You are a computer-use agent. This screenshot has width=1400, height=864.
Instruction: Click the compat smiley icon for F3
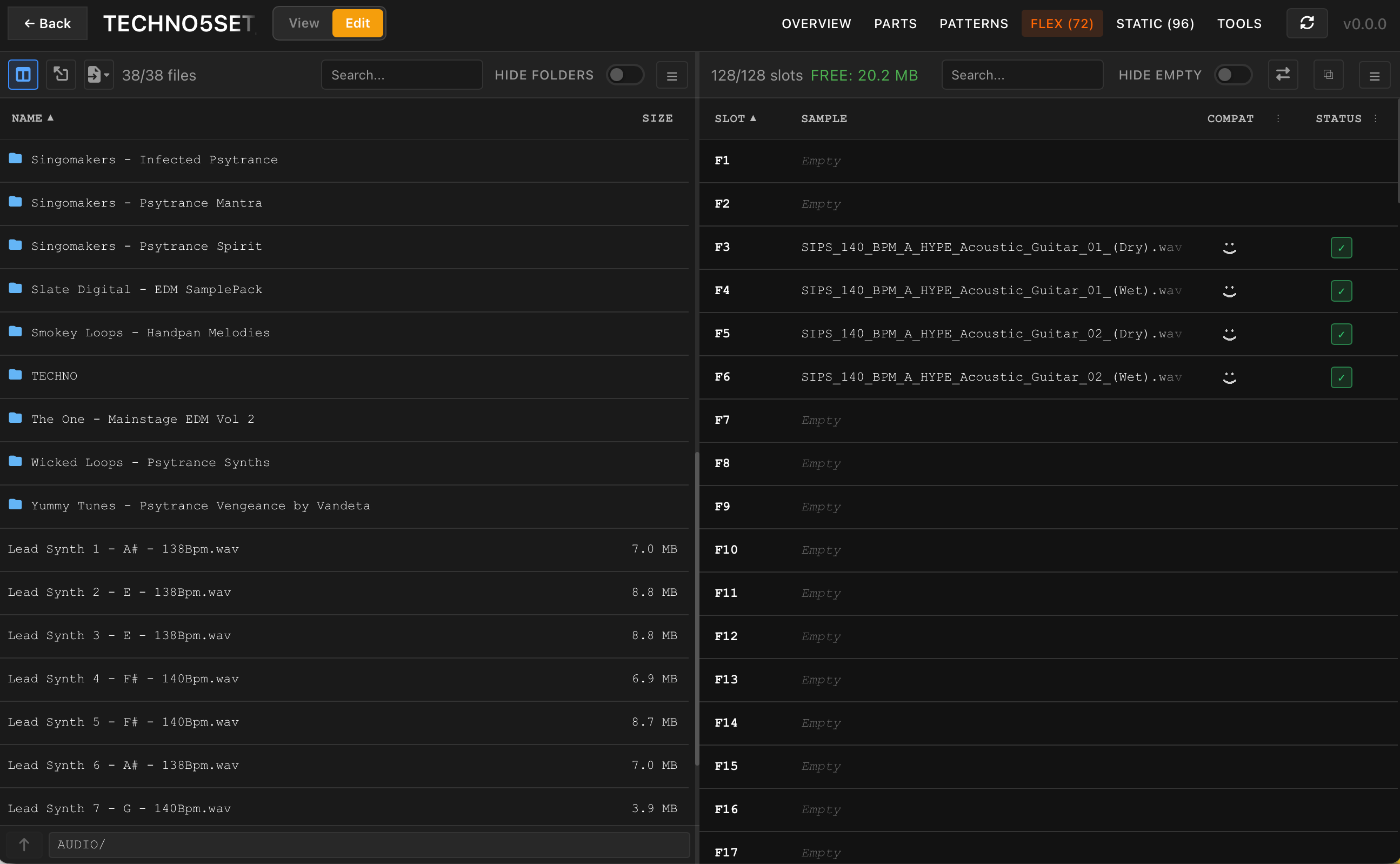point(1229,248)
